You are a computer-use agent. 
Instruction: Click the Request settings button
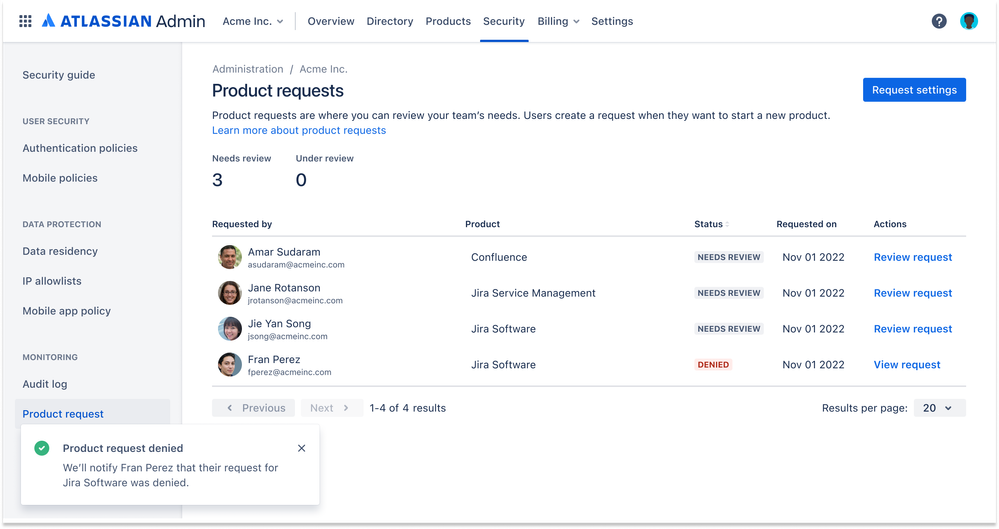914,90
